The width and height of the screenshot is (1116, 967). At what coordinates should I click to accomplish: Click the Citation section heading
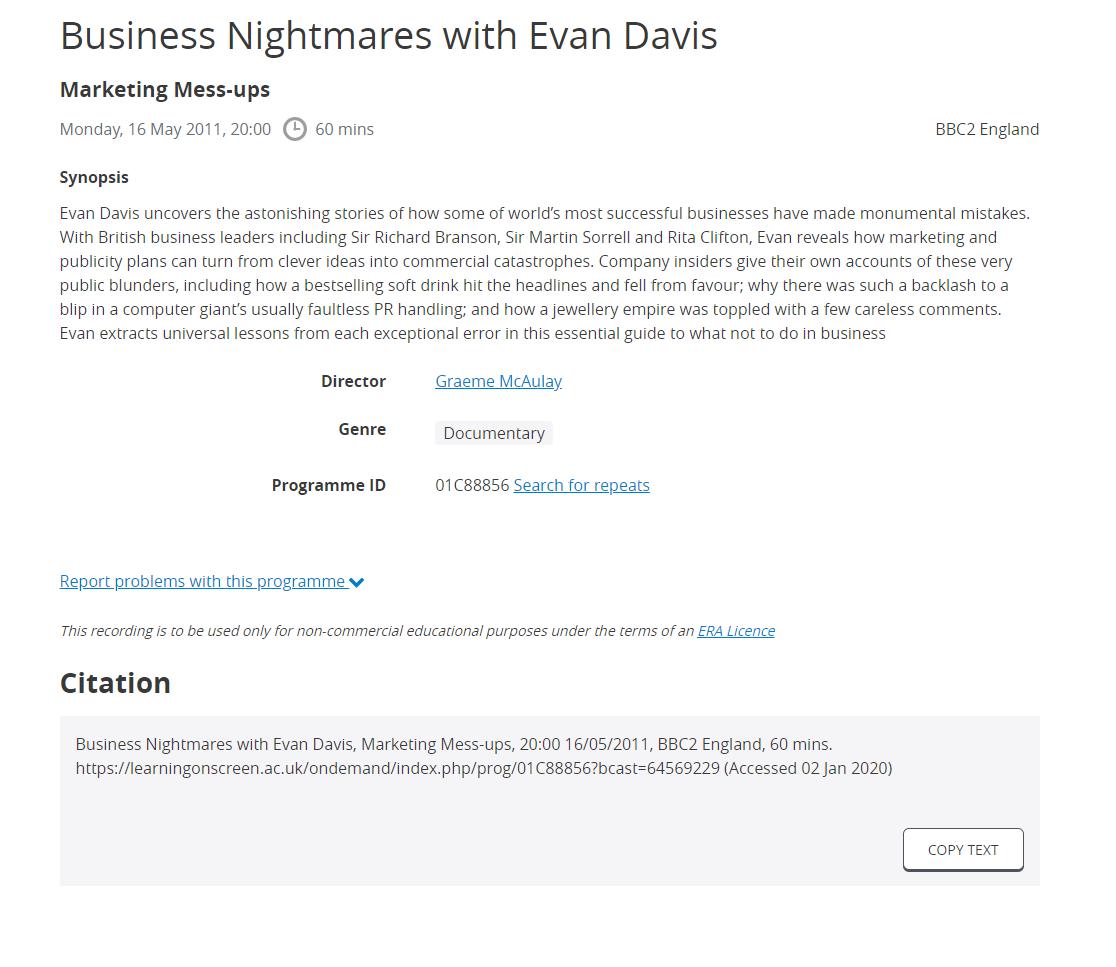115,683
